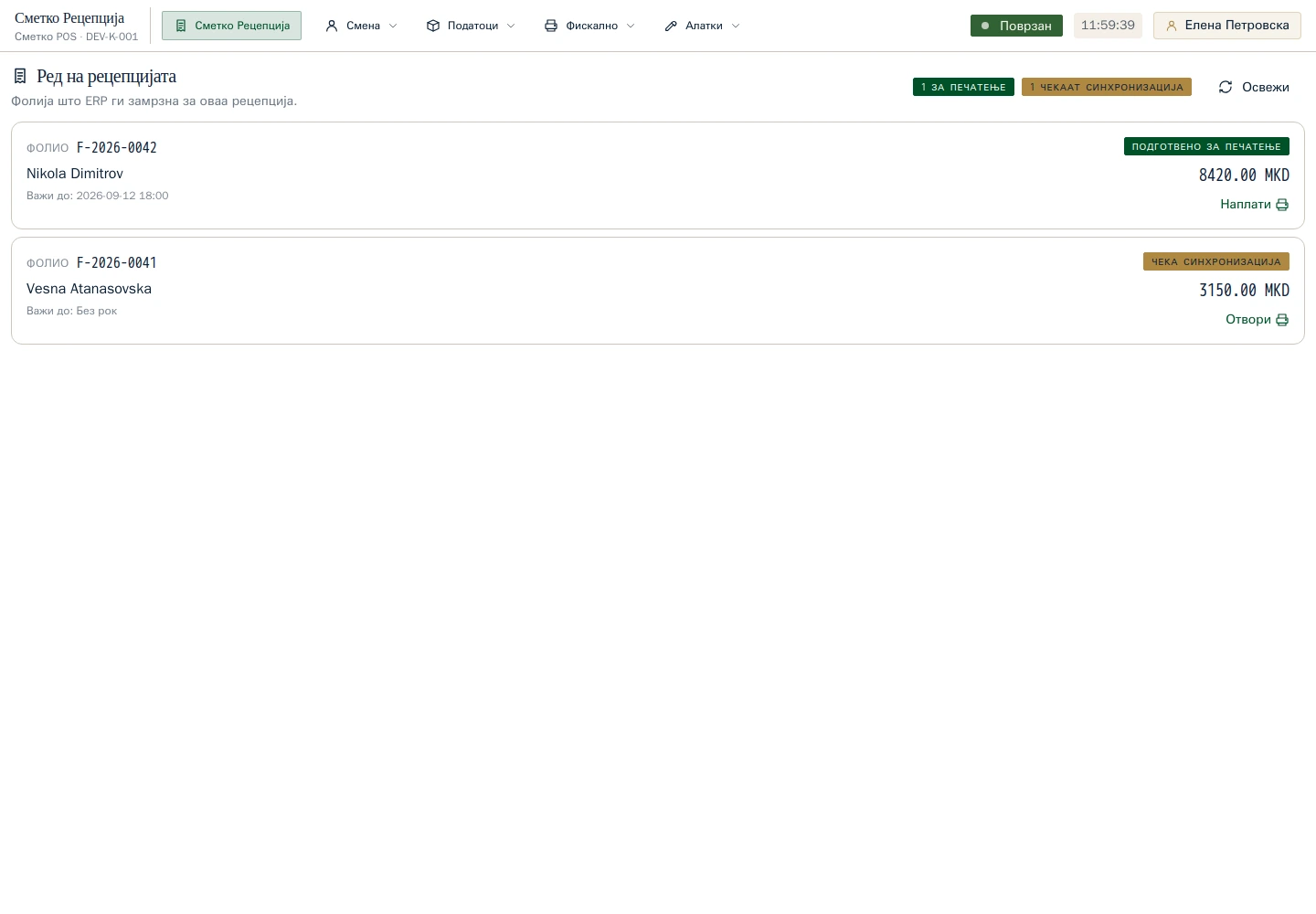
Task: Click the 'Подготвено за печатење' status badge
Action: click(1206, 146)
